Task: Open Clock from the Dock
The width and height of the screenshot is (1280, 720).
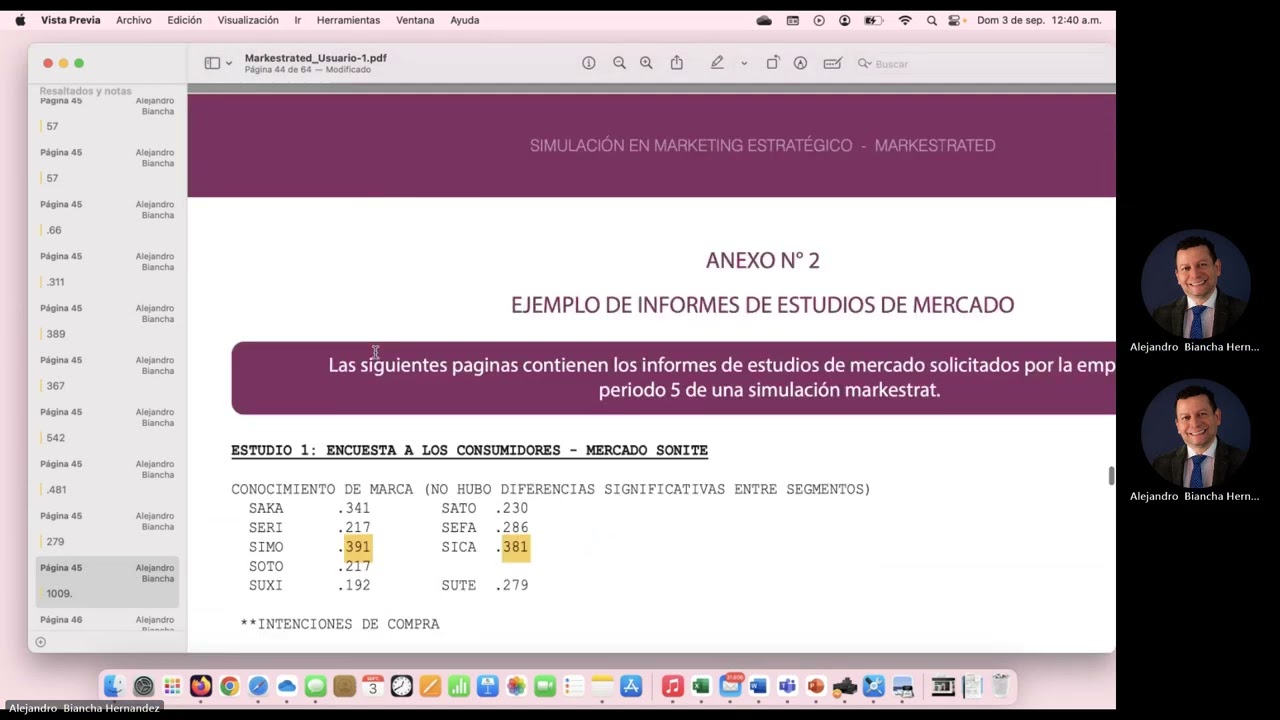Action: pyautogui.click(x=402, y=686)
